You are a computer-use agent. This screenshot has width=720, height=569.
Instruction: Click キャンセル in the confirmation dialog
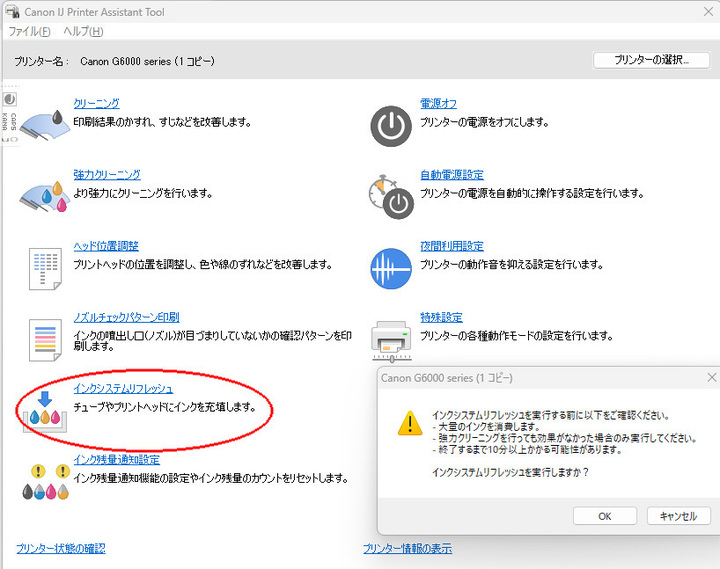(678, 516)
